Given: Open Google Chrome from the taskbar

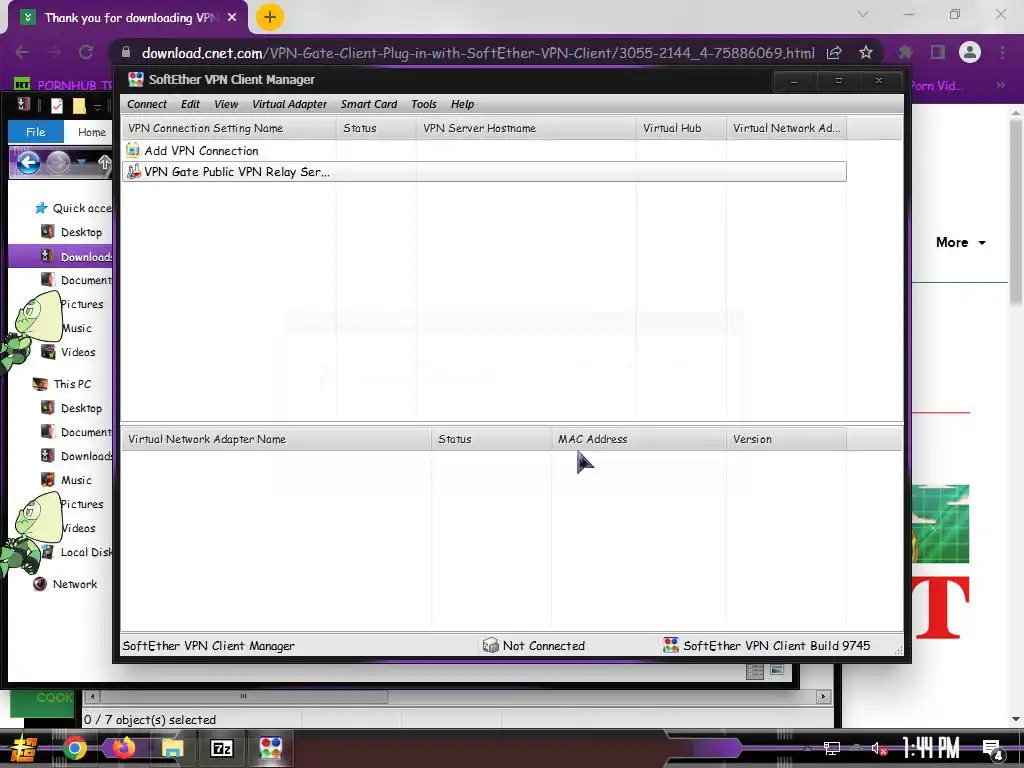Looking at the screenshot, I should (74, 748).
